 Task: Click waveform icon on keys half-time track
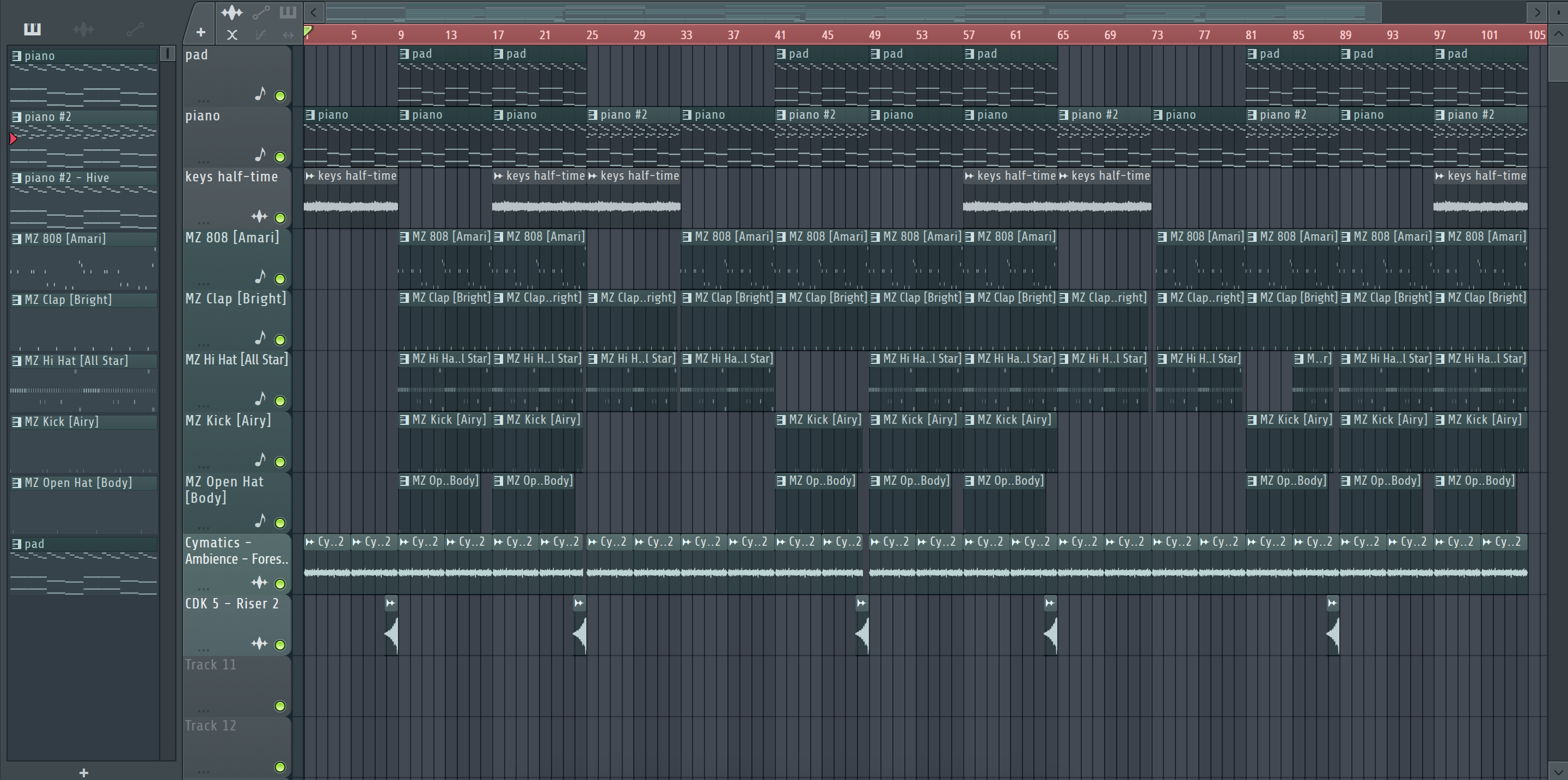pyautogui.click(x=259, y=216)
